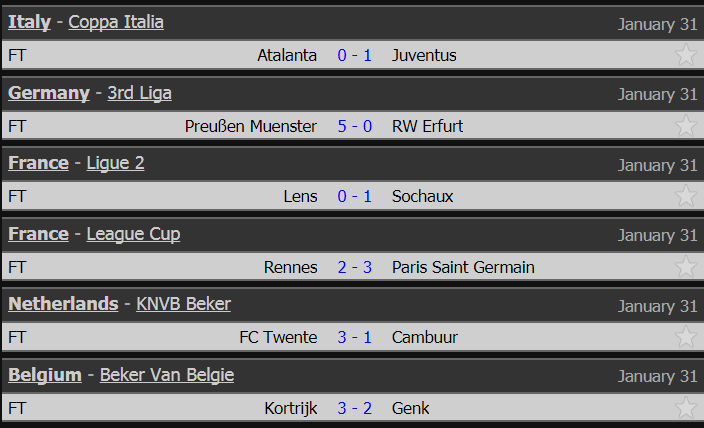
Task: Open the KNVB Beker competition link
Action: click(184, 304)
